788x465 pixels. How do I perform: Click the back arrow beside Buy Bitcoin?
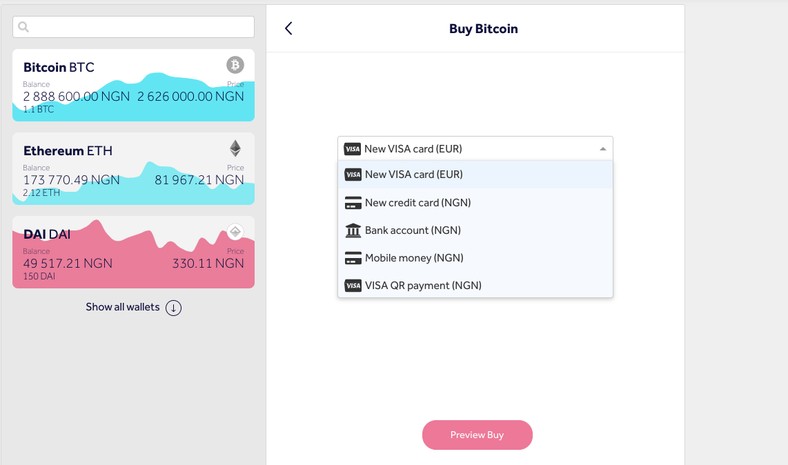(x=289, y=29)
